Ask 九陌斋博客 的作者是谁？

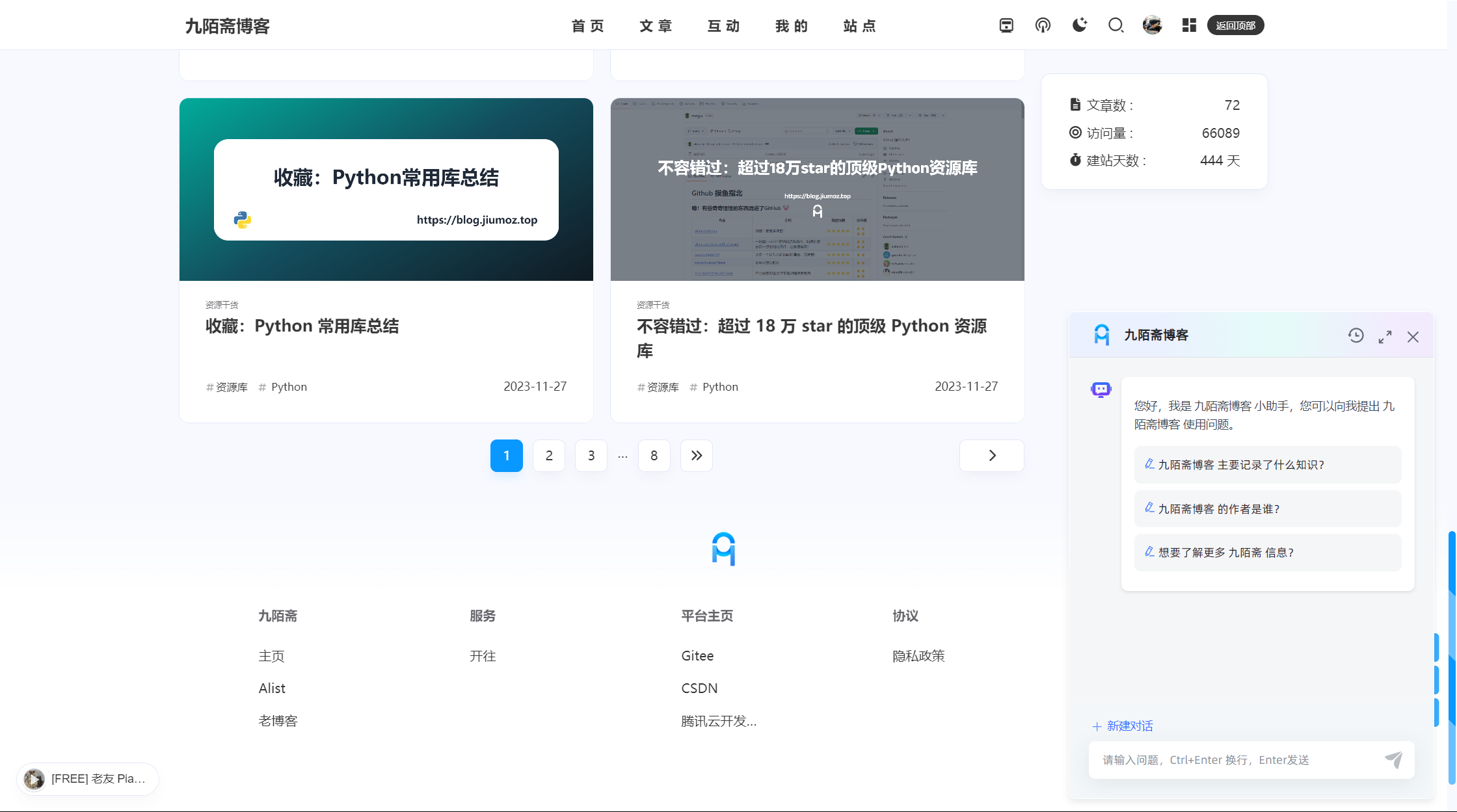[x=1268, y=509]
